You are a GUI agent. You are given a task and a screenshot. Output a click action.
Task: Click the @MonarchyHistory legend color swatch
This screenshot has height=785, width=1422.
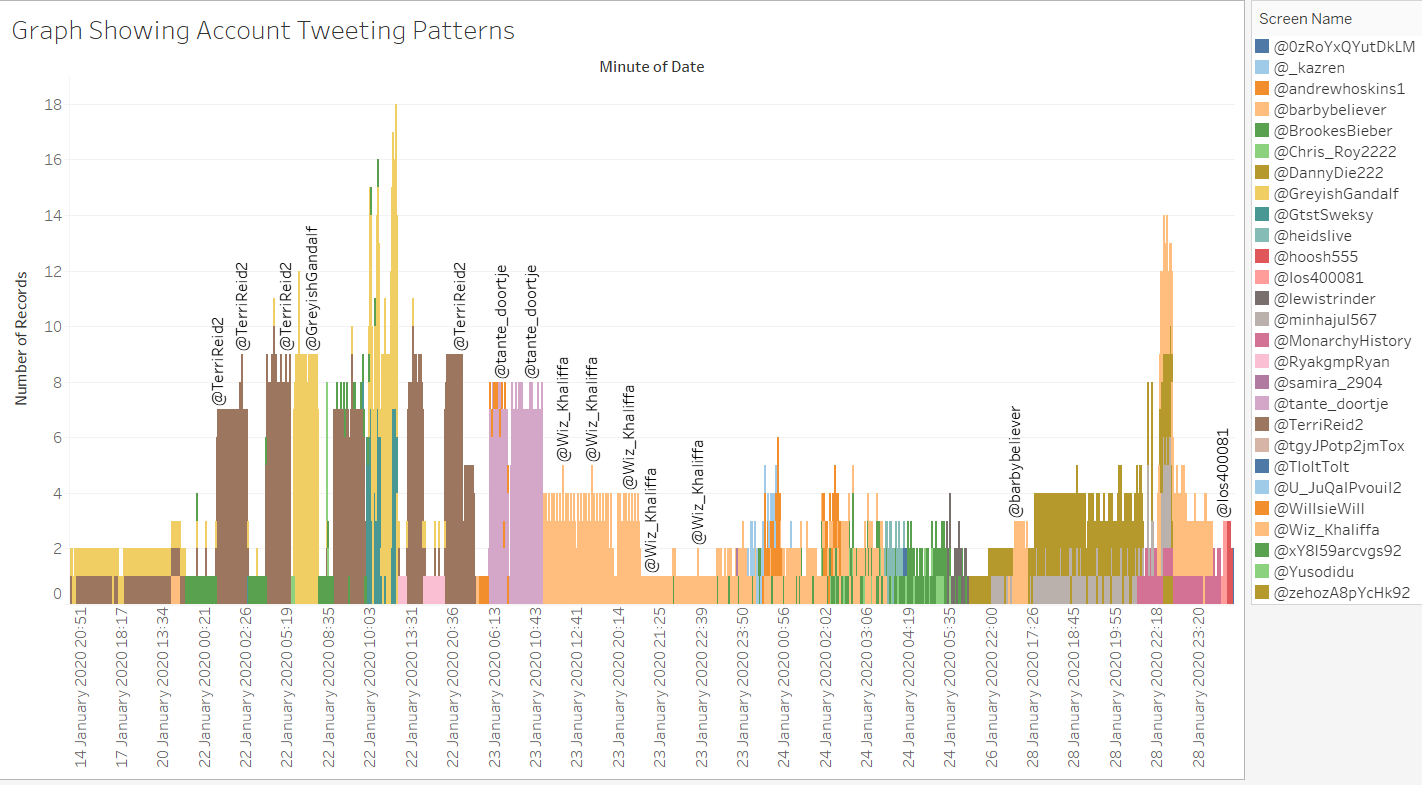1262,341
